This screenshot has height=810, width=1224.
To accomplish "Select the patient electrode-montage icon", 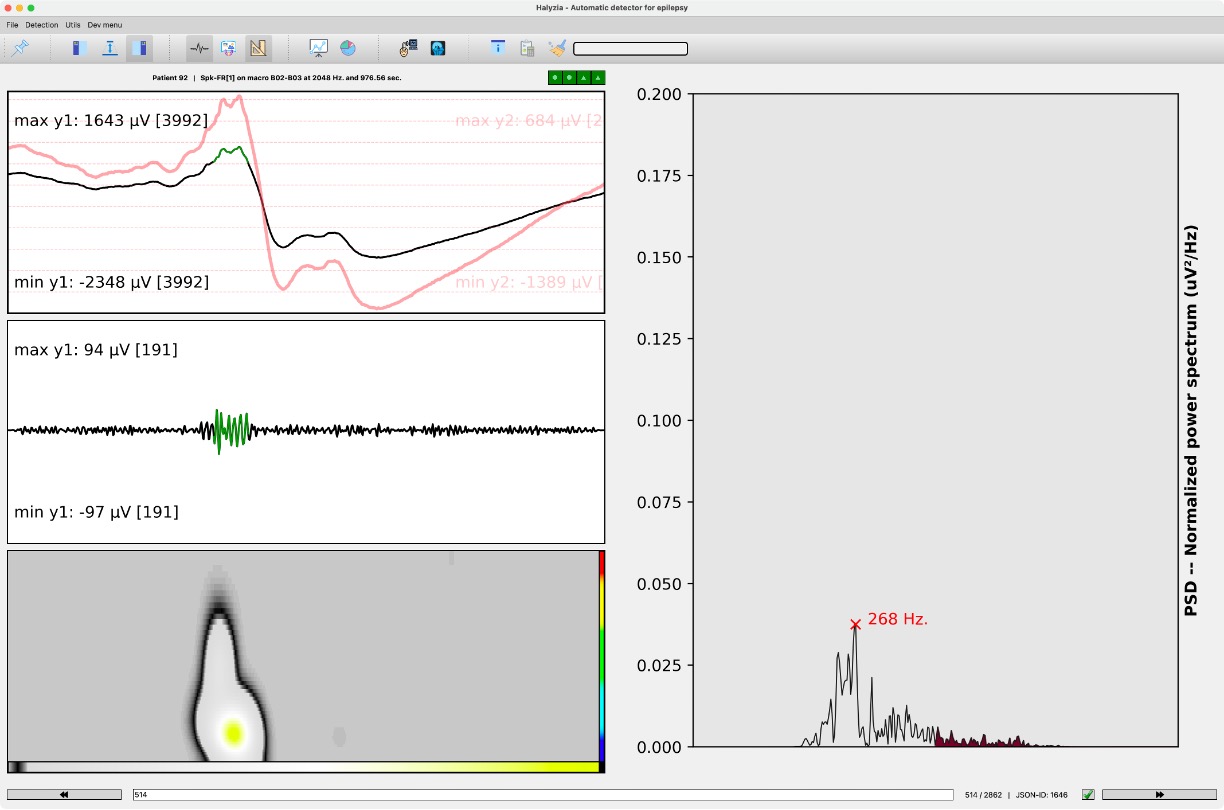I will click(408, 47).
